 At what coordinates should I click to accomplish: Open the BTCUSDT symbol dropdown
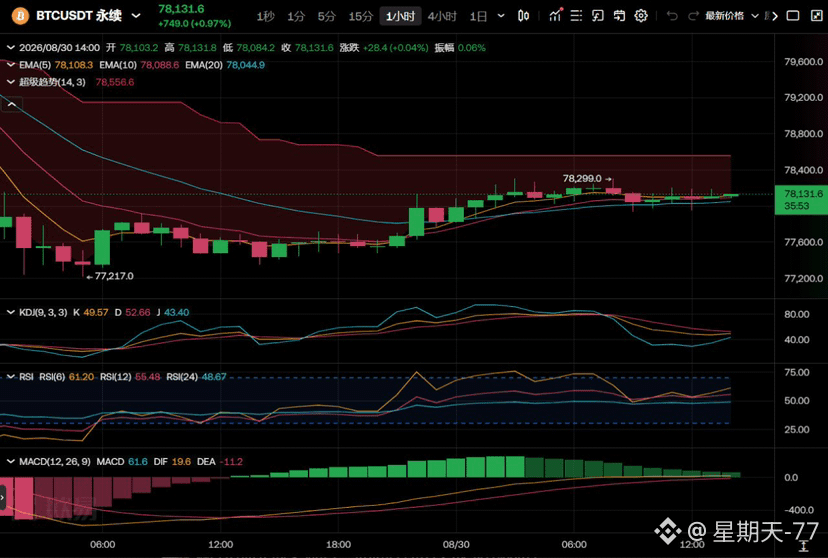coord(136,16)
